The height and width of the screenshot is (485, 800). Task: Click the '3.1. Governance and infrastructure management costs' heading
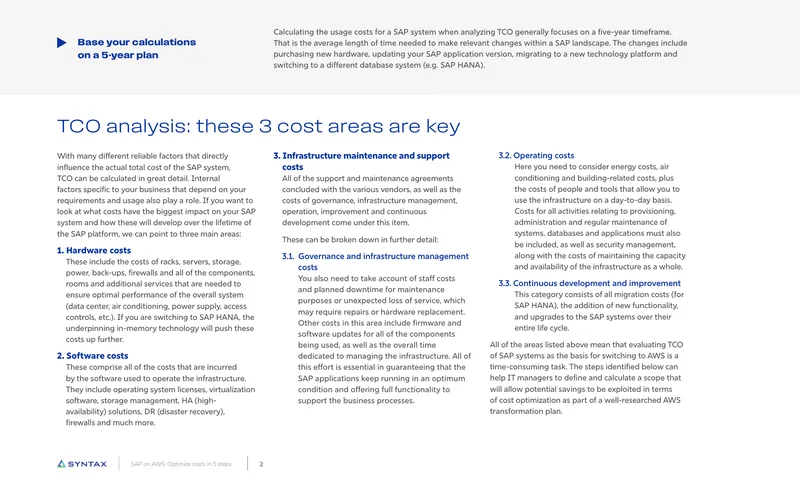(376, 262)
